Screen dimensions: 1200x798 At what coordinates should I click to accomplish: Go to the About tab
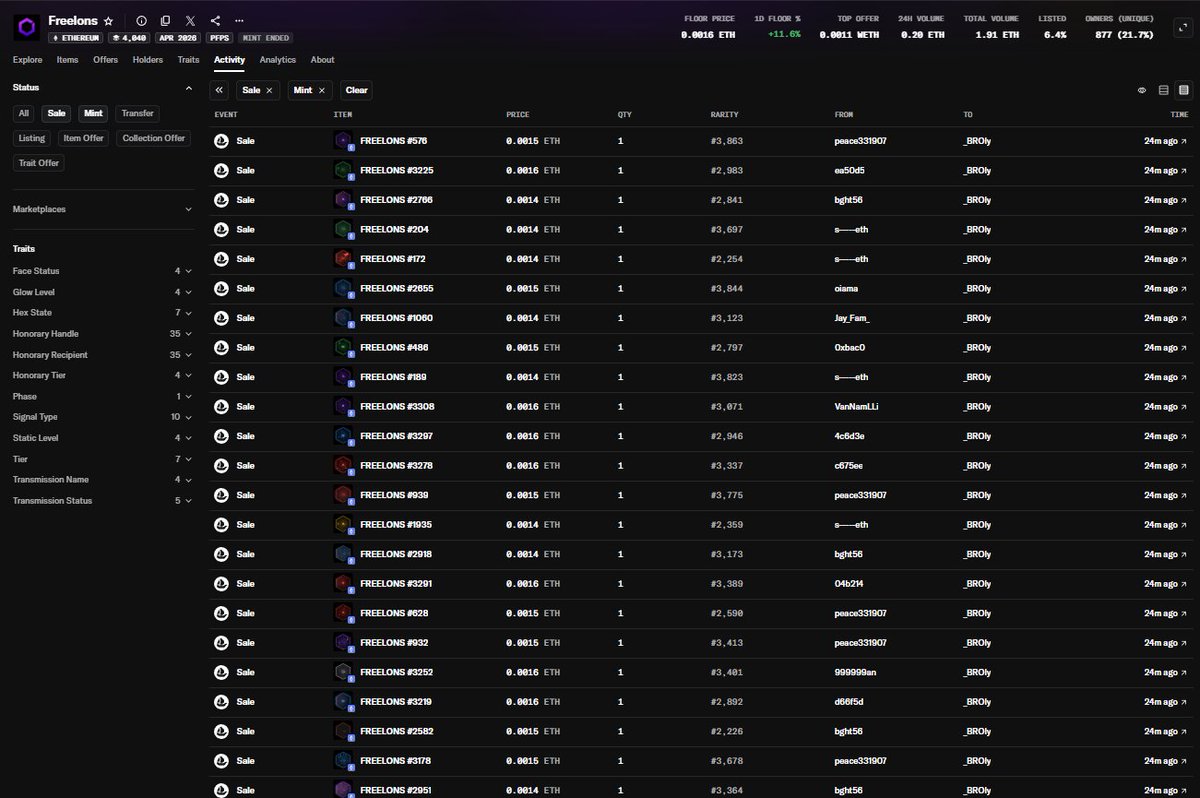(322, 60)
